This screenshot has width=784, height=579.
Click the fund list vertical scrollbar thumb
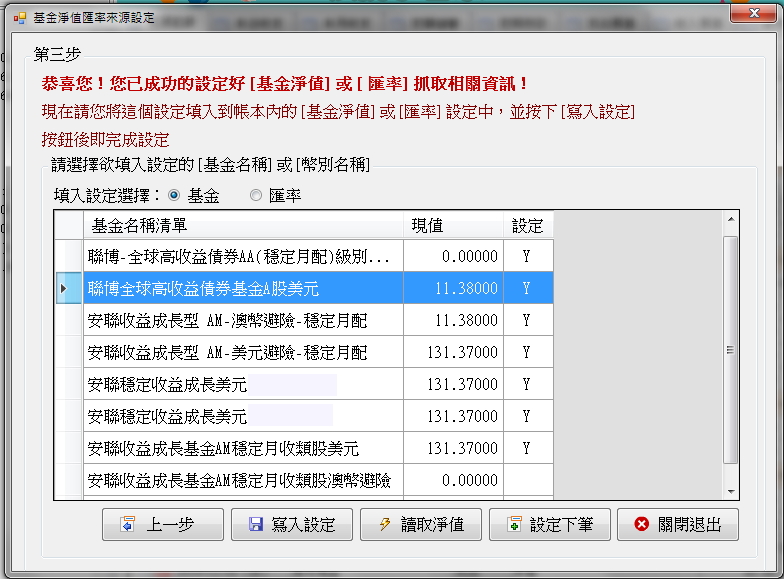coord(730,350)
